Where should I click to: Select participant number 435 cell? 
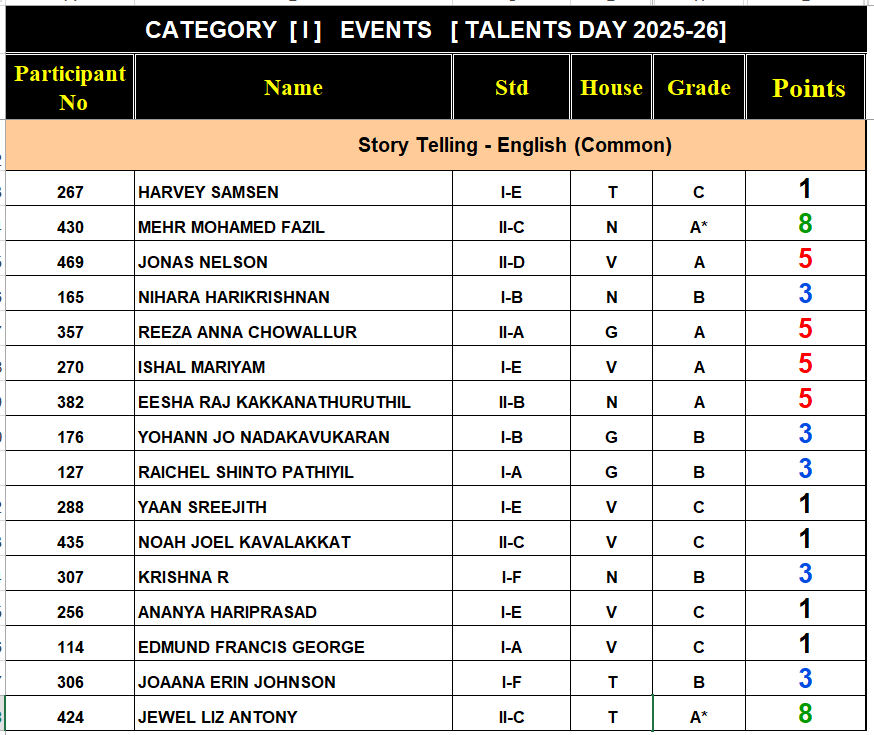[x=70, y=539]
